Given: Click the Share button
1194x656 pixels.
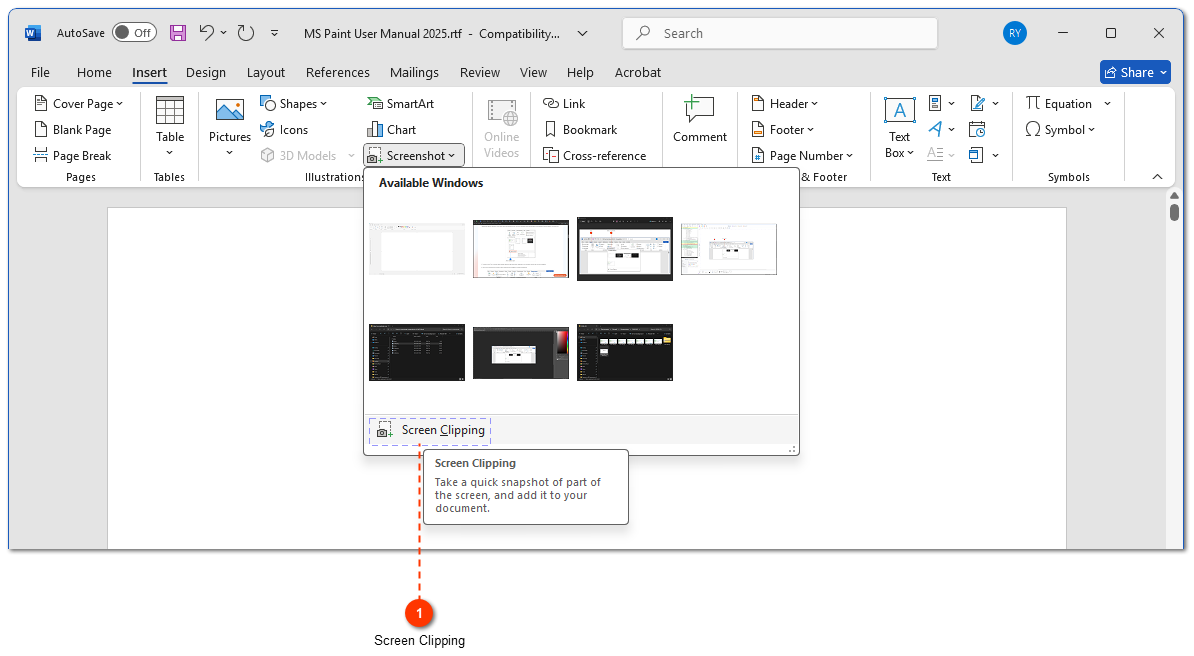Looking at the screenshot, I should pos(1135,72).
